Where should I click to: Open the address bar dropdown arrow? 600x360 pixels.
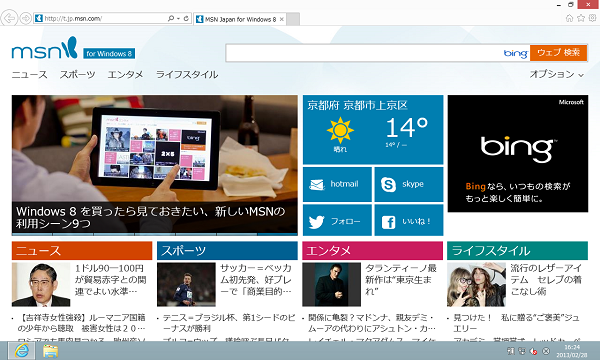[178, 18]
